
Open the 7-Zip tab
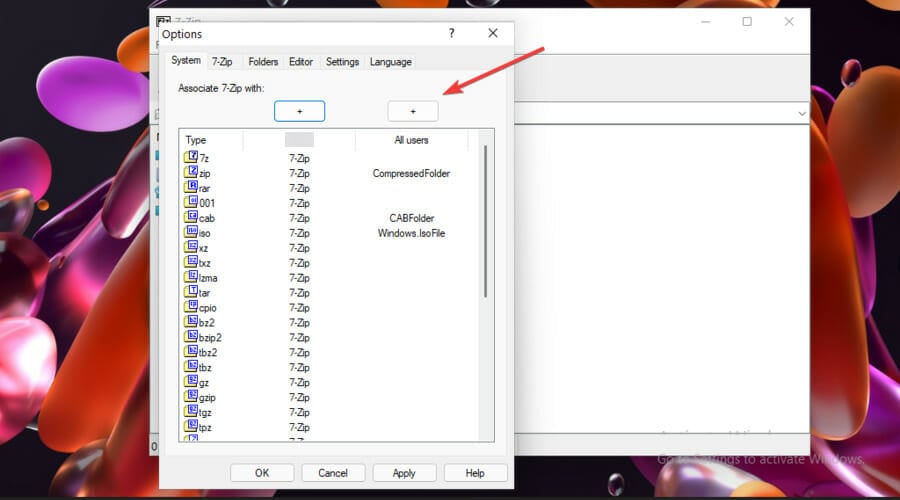tap(222, 62)
